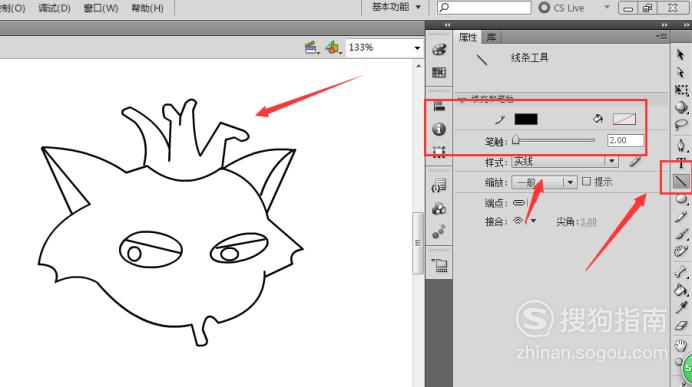Screen dimensions: 692x387
Task: Select the Paint Bucket tool
Action: [681, 290]
